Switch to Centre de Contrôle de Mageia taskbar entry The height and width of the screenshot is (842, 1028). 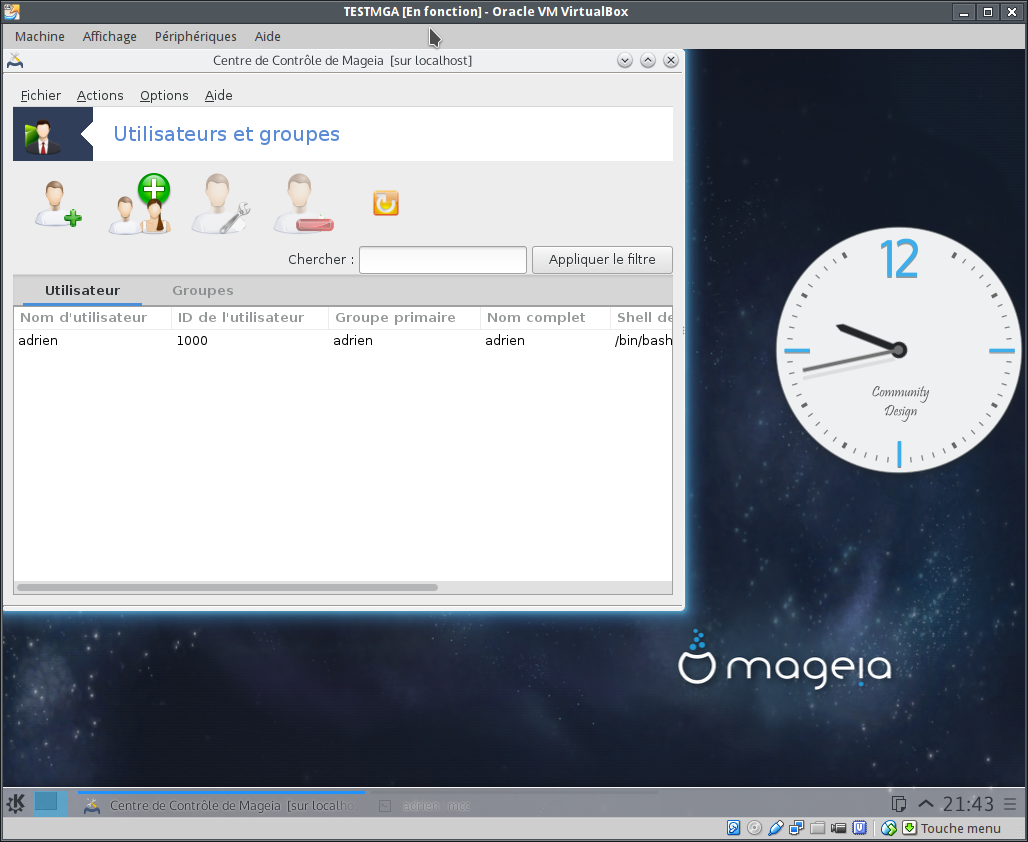[x=221, y=805]
